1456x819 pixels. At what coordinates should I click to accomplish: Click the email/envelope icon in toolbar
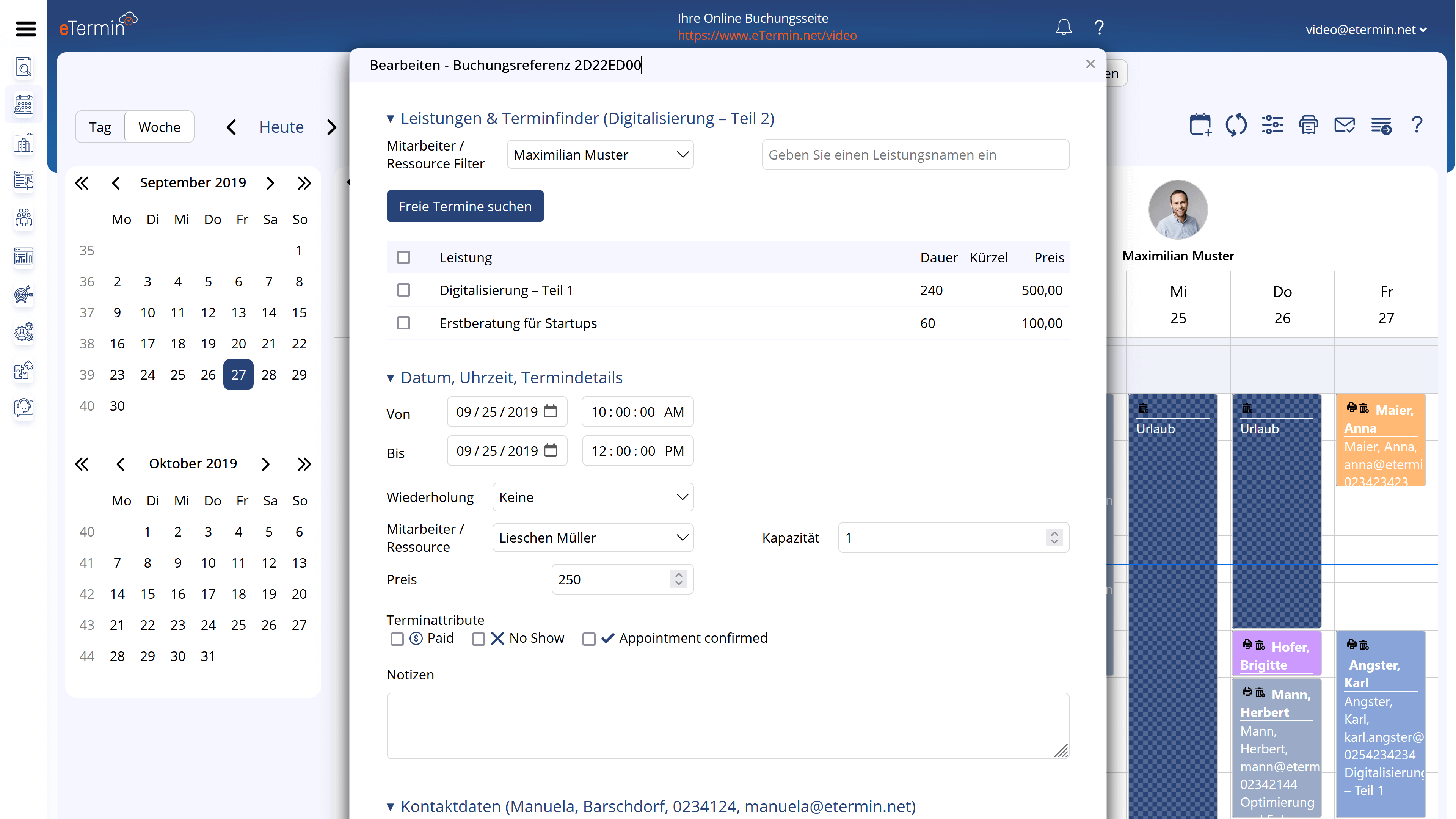pyautogui.click(x=1344, y=124)
